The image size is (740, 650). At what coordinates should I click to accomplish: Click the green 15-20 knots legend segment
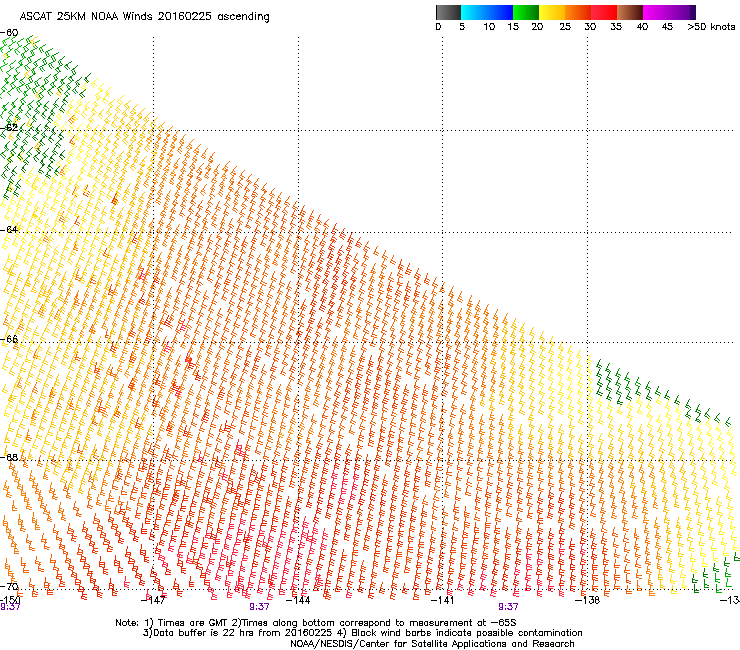click(x=526, y=12)
